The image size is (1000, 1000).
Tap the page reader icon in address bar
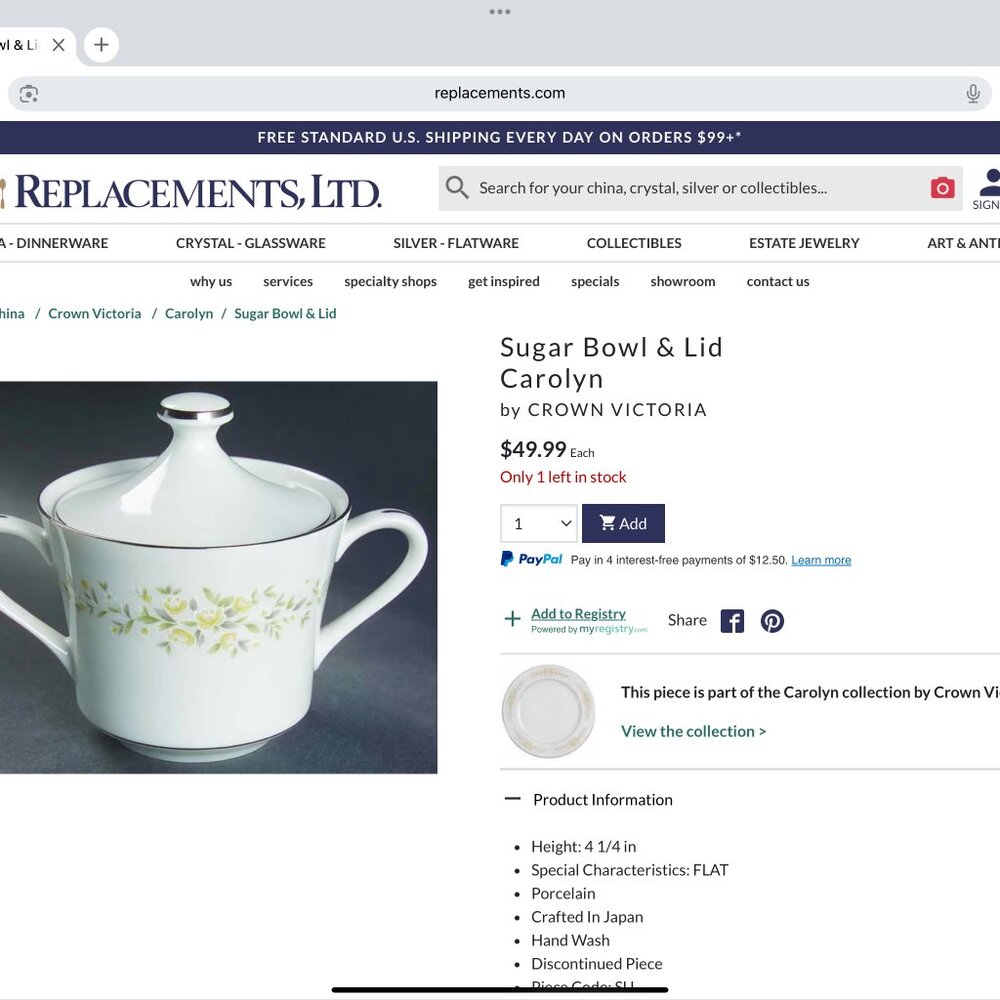(x=29, y=94)
